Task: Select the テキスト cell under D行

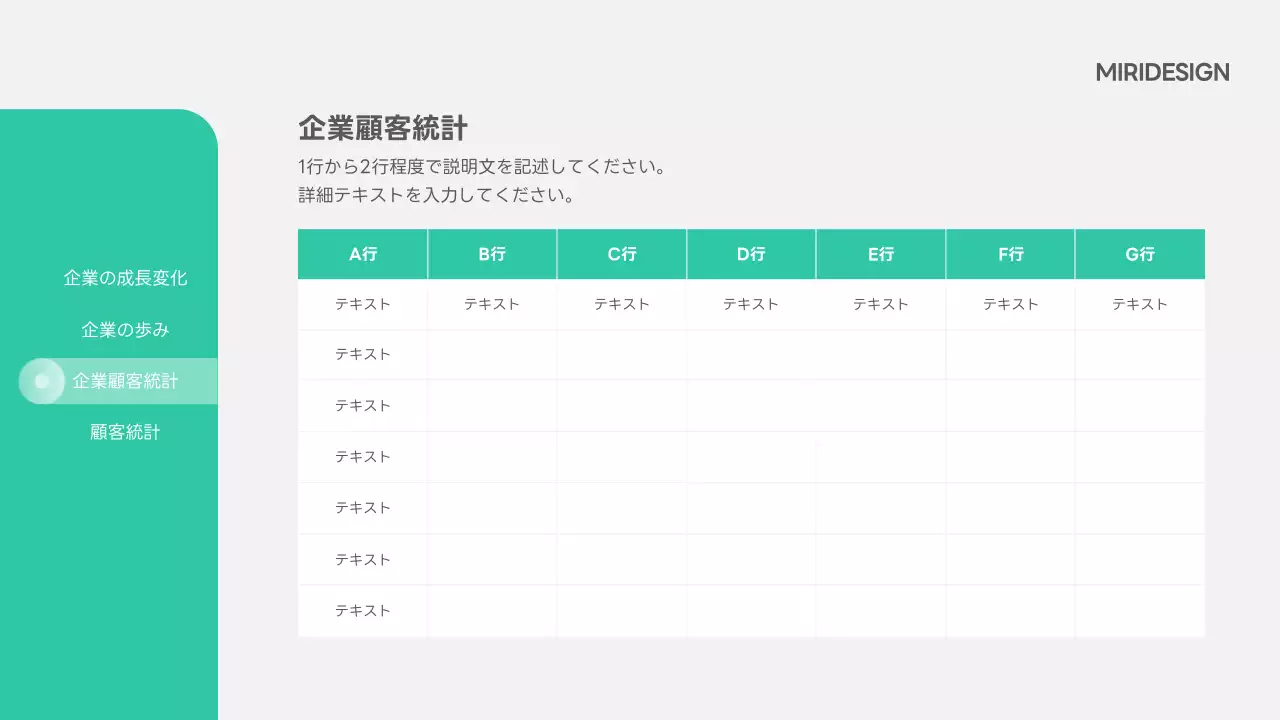Action: click(x=751, y=304)
